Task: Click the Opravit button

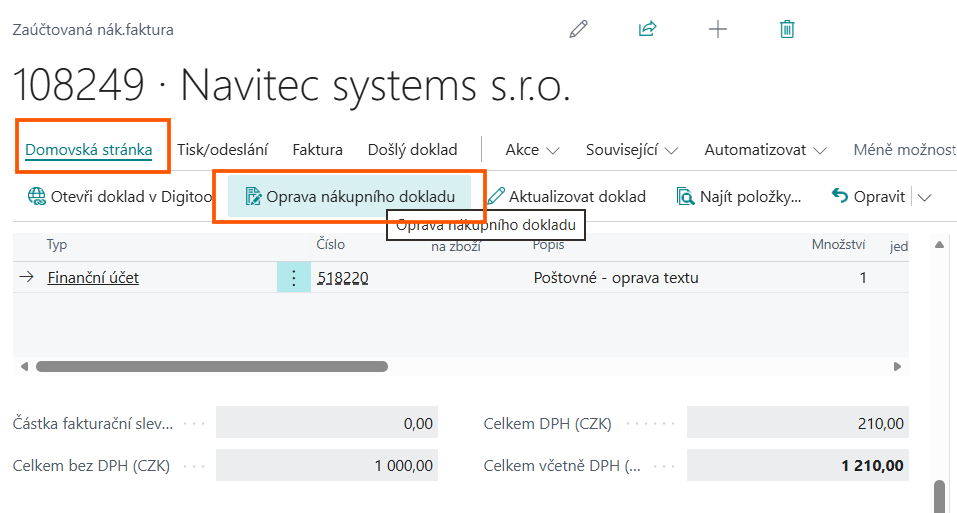Action: [868, 196]
